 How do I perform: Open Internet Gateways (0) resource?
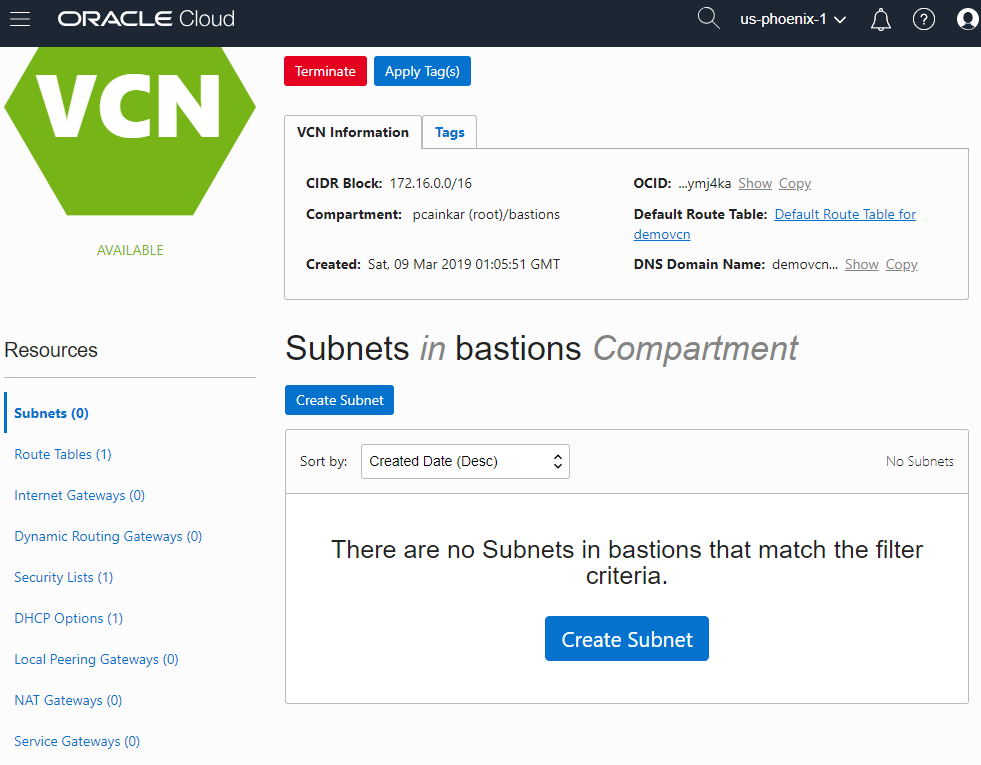(x=79, y=495)
